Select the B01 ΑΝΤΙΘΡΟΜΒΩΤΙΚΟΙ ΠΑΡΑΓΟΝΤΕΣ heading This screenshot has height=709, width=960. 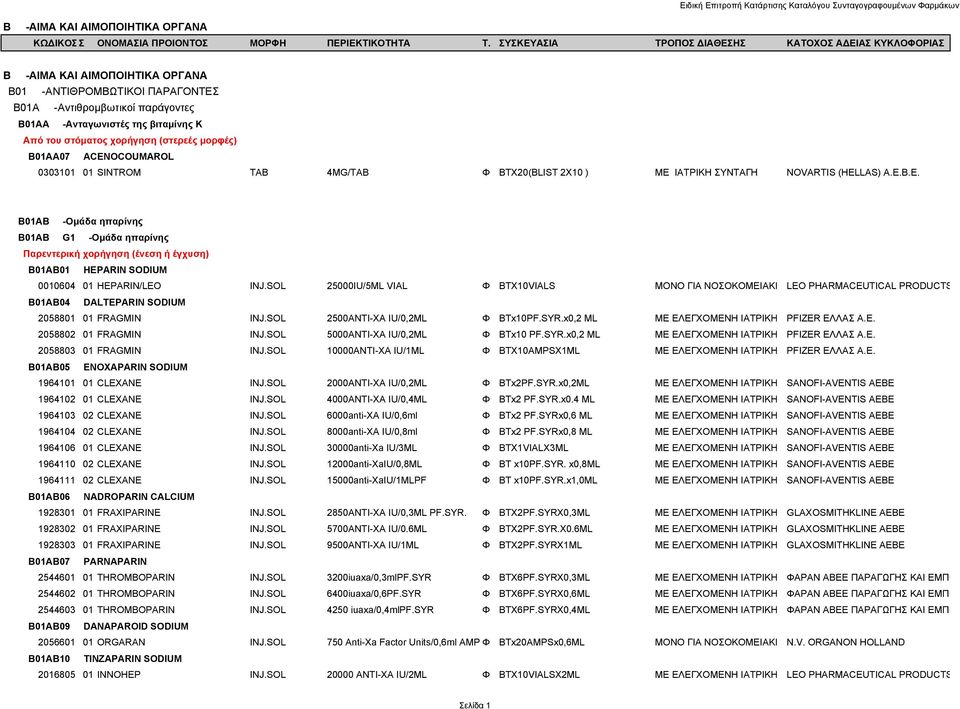point(113,91)
